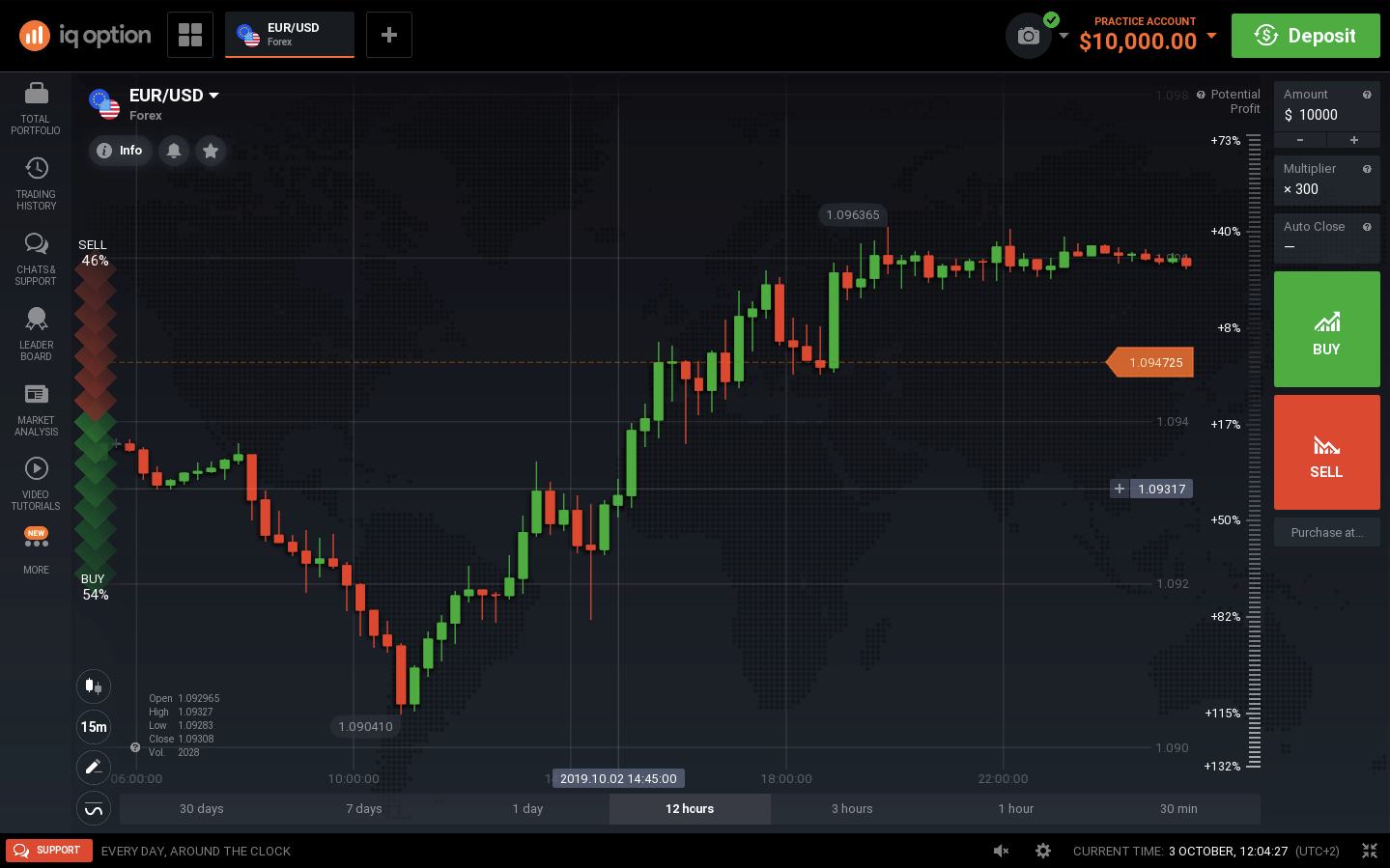The width and height of the screenshot is (1390, 868).
Task: Open Trading History in sidebar
Action: (36, 183)
